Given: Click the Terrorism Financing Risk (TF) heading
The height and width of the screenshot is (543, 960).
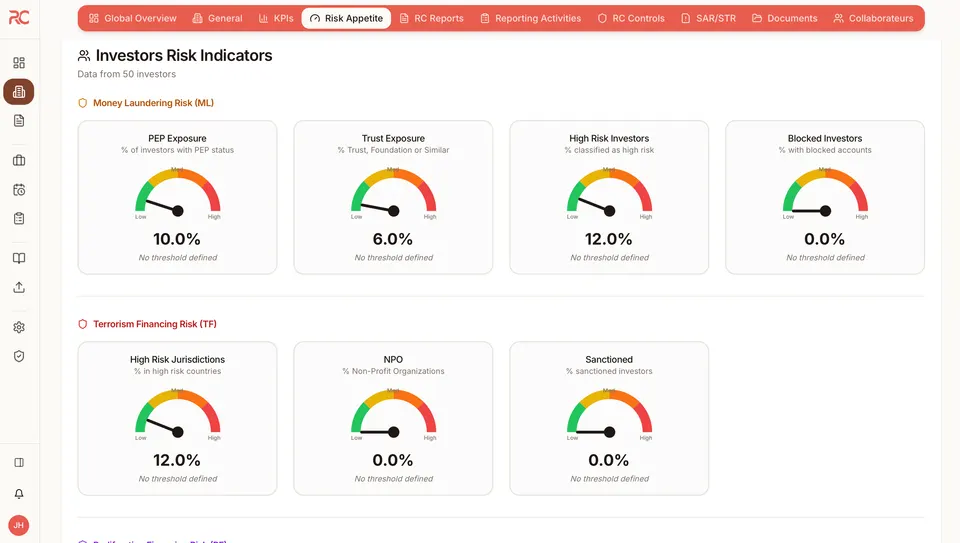Looking at the screenshot, I should (155, 324).
